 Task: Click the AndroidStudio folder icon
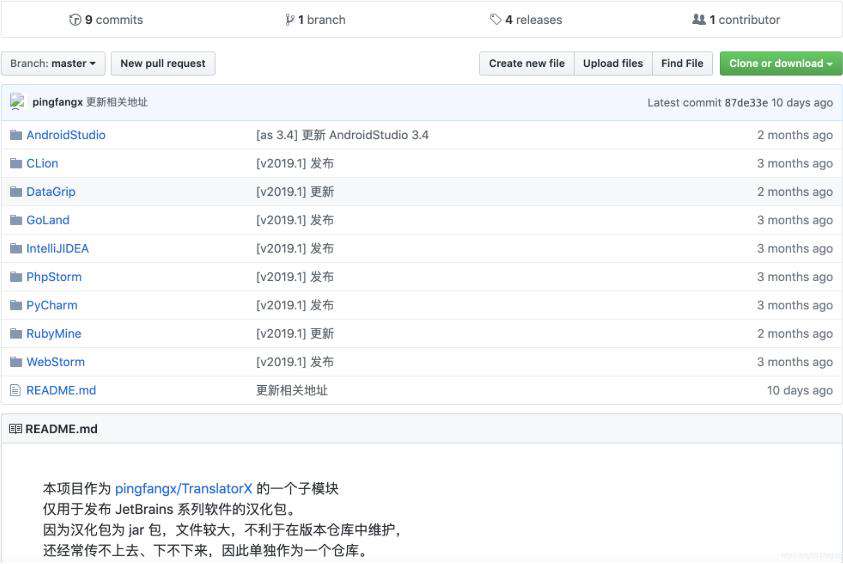[x=16, y=135]
